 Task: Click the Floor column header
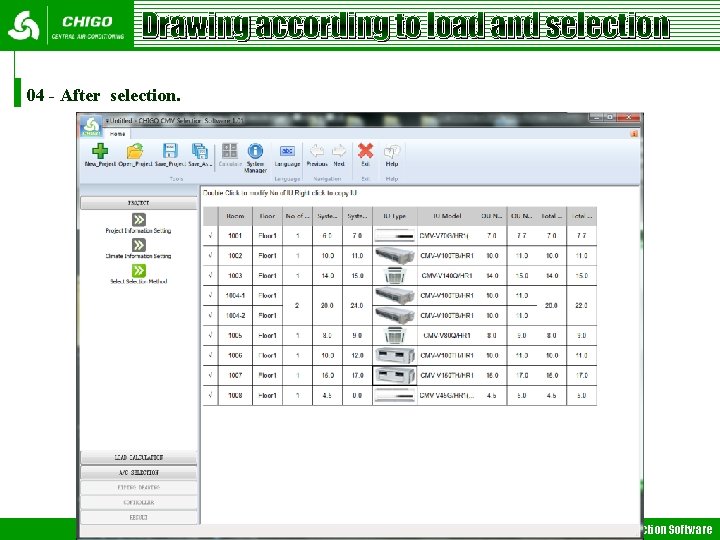coord(267,216)
